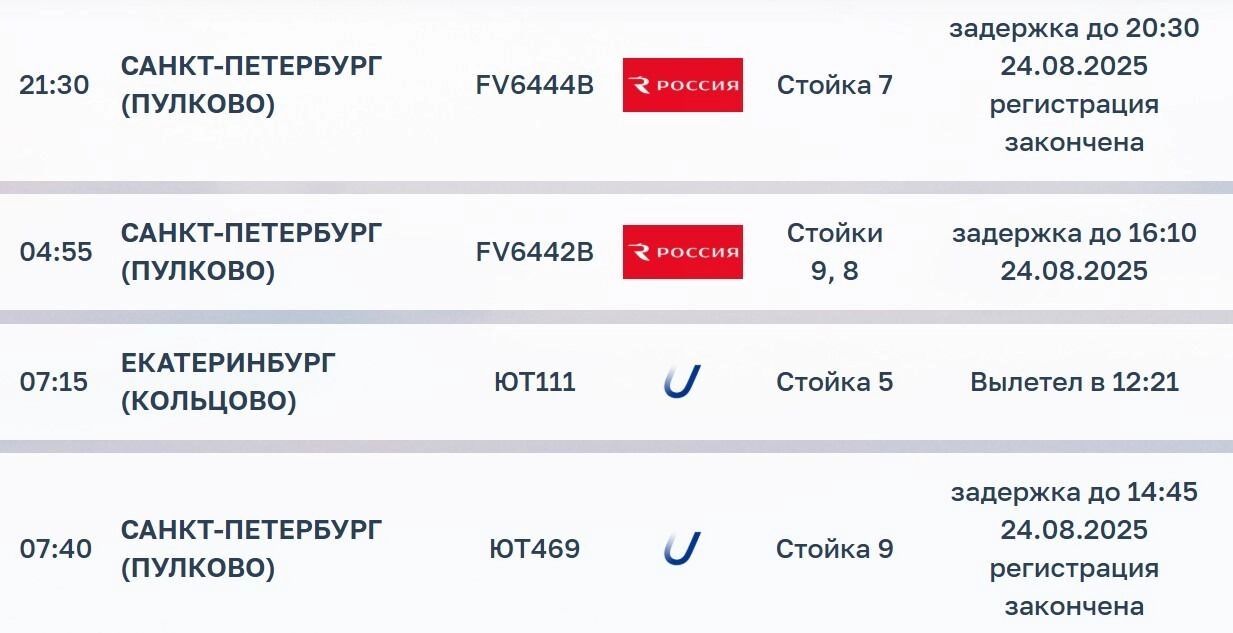
Task: Click the 07:40 departure time
Action: [x=55, y=549]
